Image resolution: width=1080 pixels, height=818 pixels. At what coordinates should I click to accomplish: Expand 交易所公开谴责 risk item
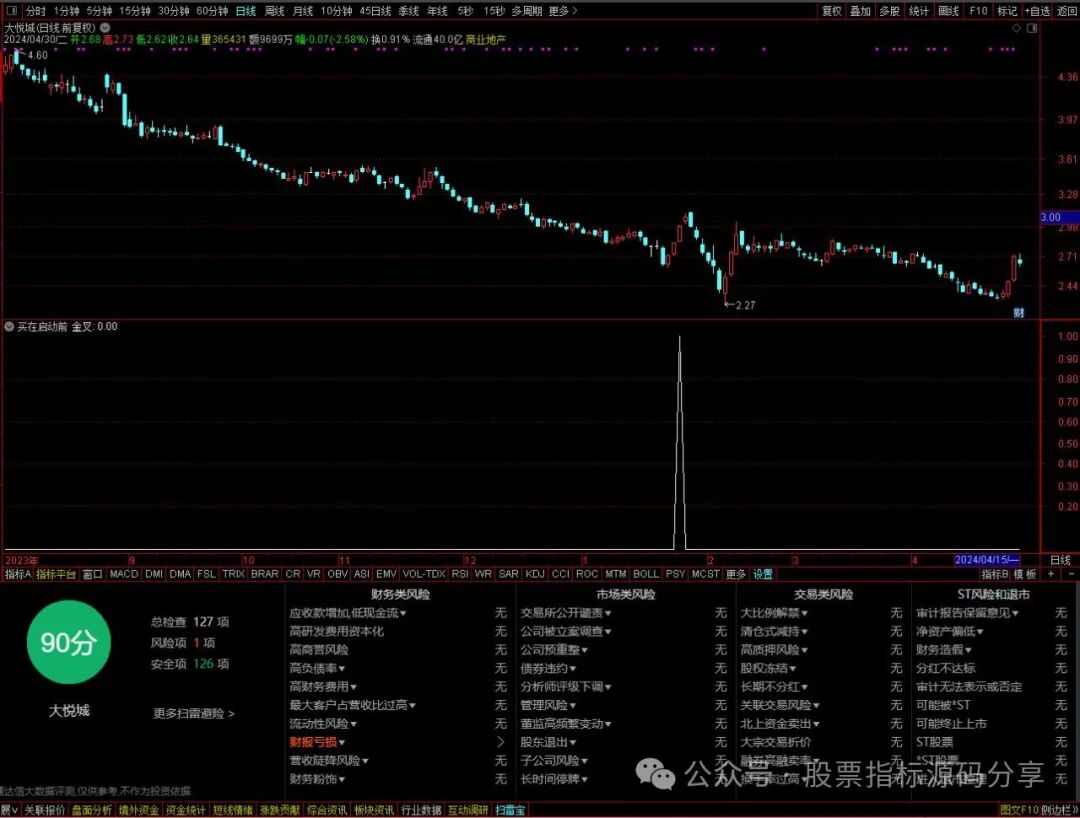pos(566,612)
